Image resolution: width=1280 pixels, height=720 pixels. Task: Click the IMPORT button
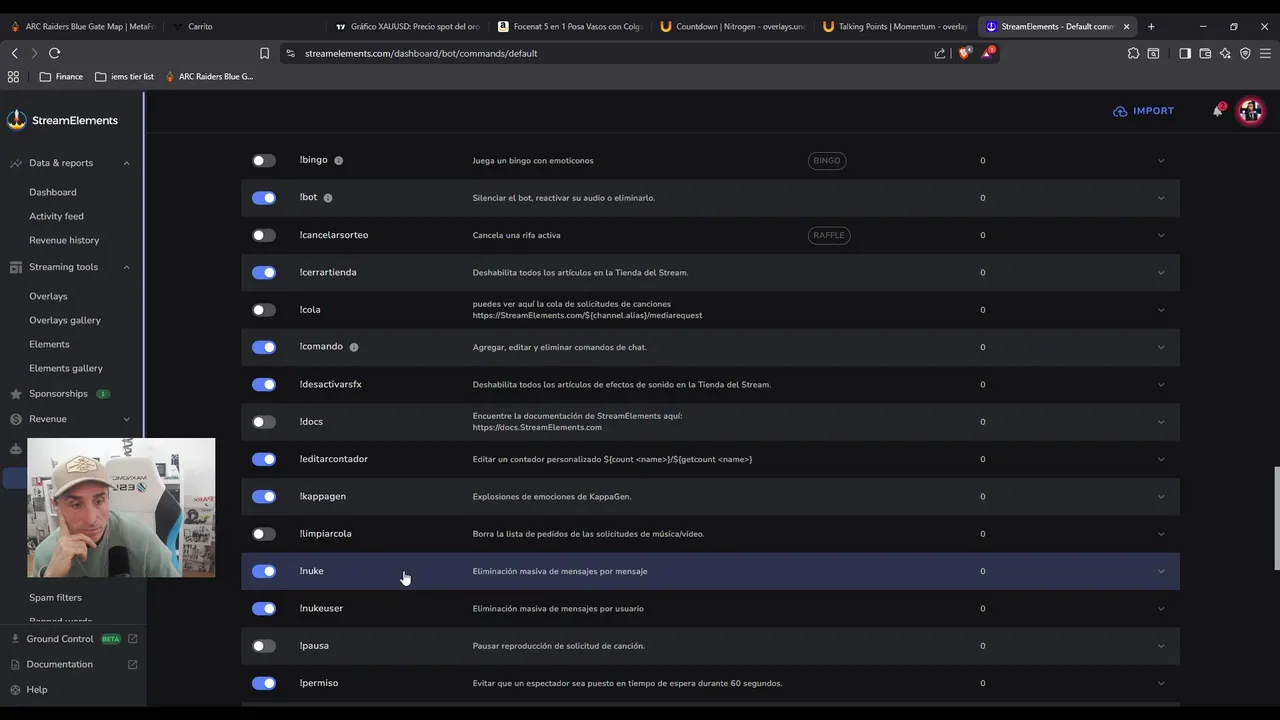click(x=1144, y=111)
